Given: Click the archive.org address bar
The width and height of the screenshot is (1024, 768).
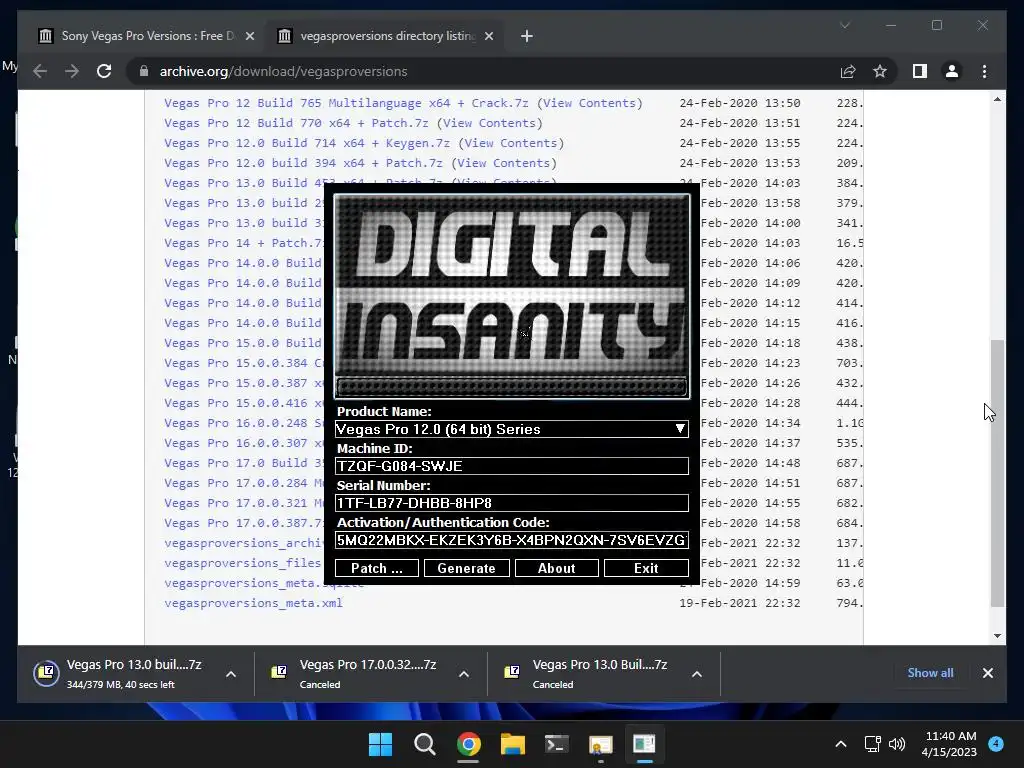Looking at the screenshot, I should tap(483, 71).
